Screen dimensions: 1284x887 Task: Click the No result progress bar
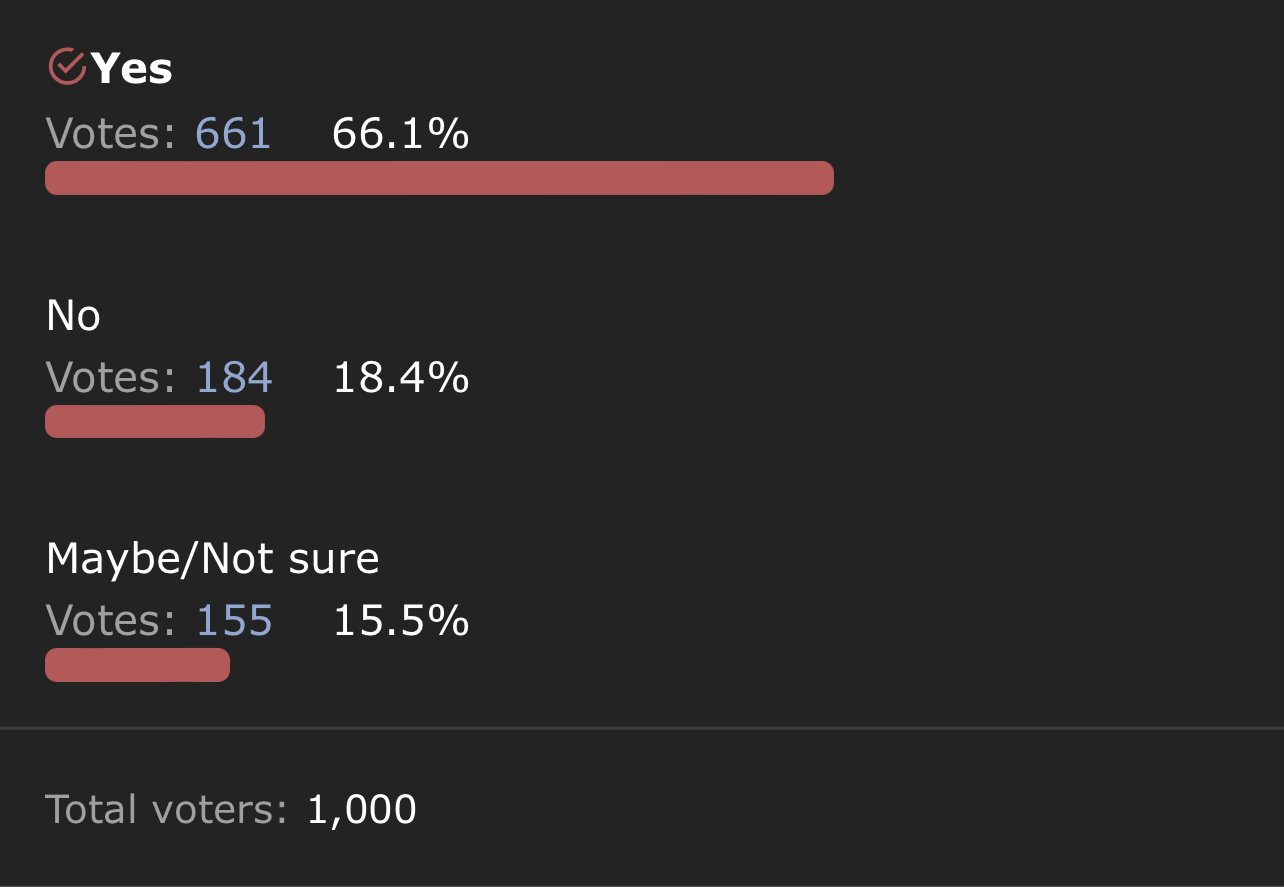[155, 421]
